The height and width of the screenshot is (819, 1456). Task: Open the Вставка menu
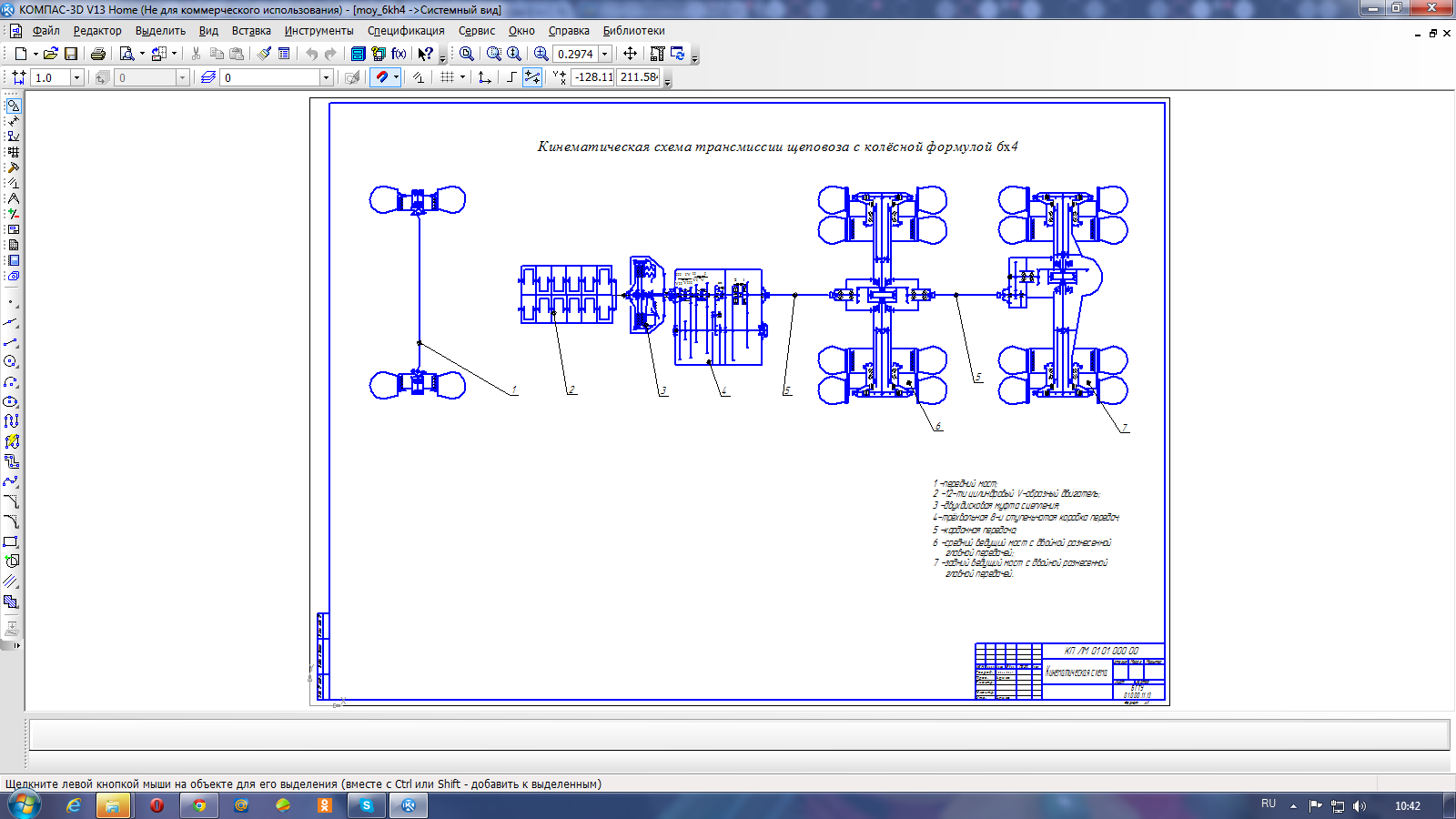[251, 31]
